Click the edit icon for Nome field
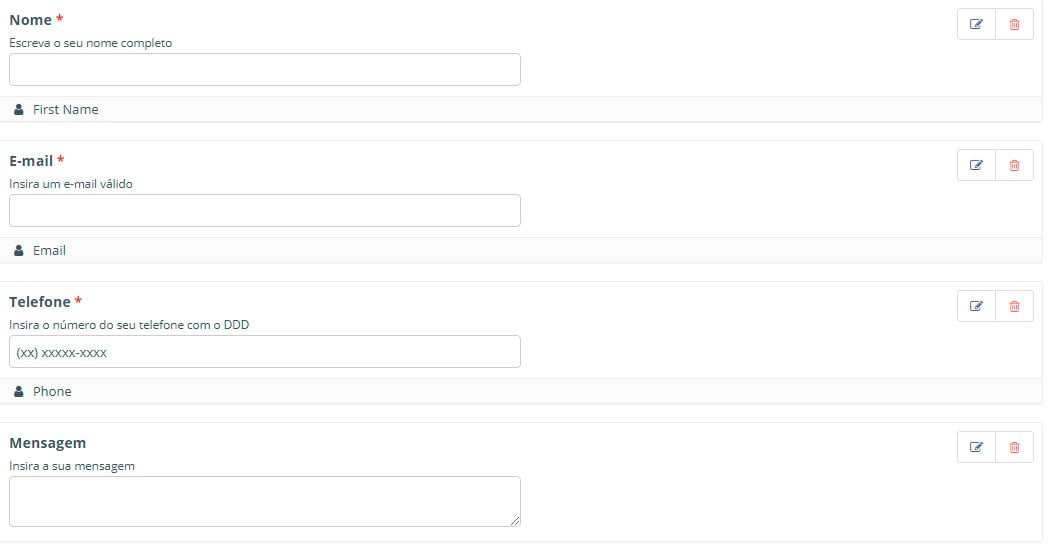Screen dimensions: 1051x547 (977, 25)
